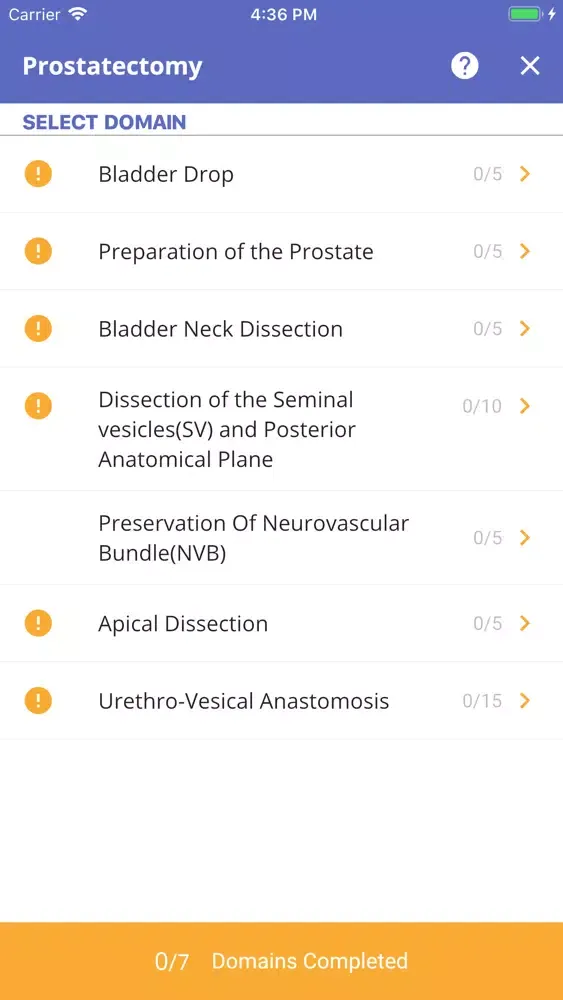Open the help question mark icon

tap(465, 66)
